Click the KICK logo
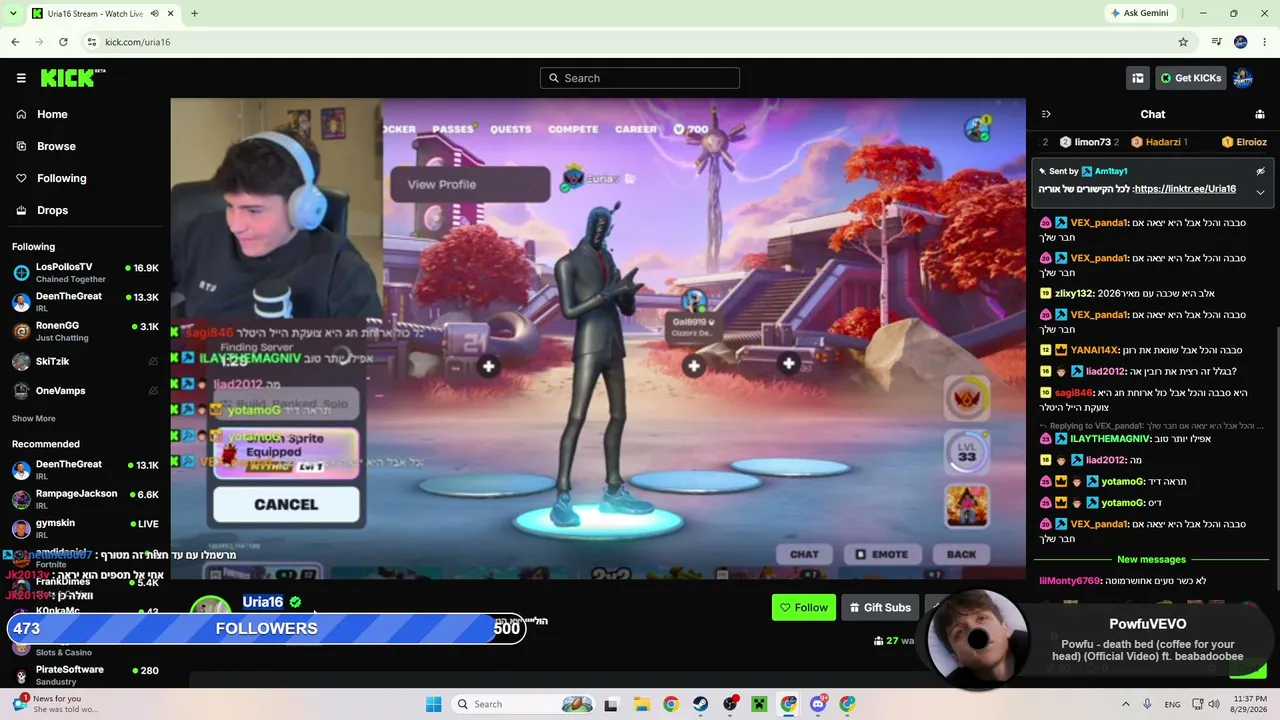The width and height of the screenshot is (1280, 720). tap(73, 78)
